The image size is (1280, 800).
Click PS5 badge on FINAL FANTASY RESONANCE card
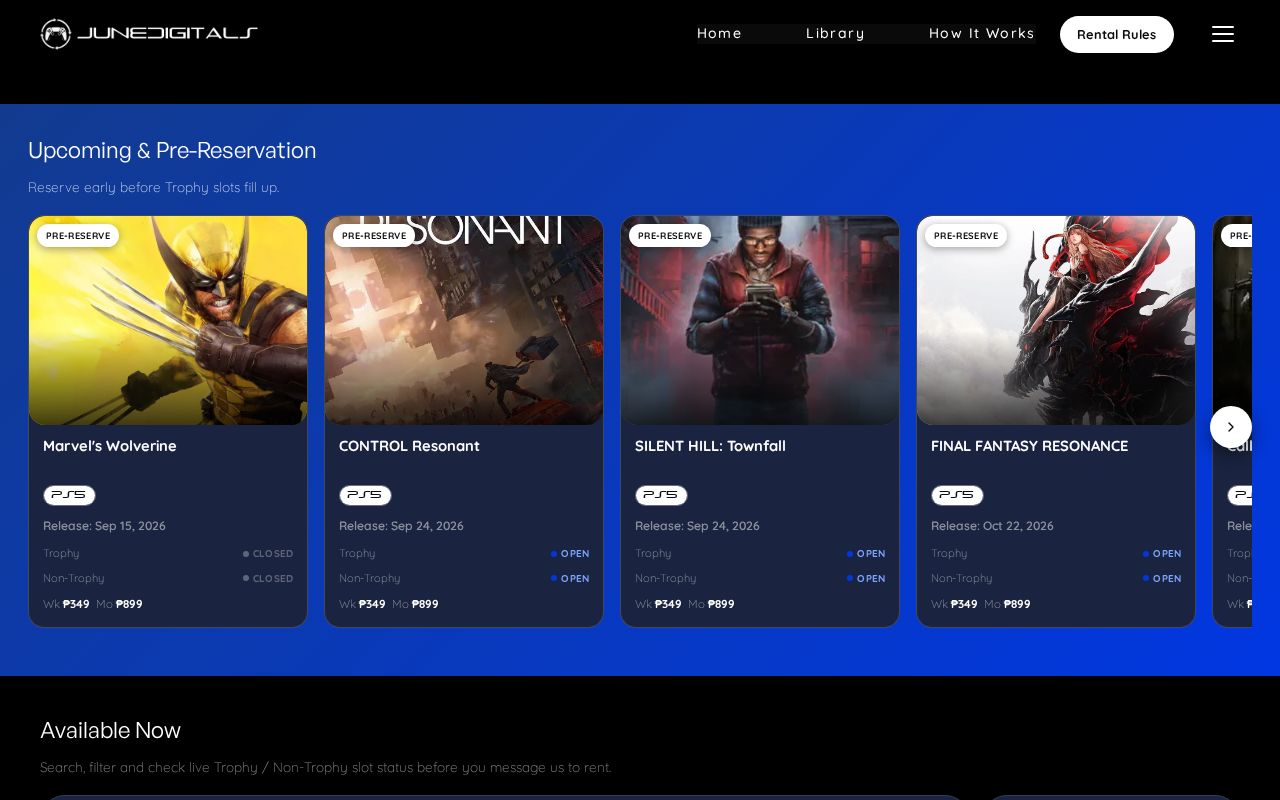coord(957,495)
